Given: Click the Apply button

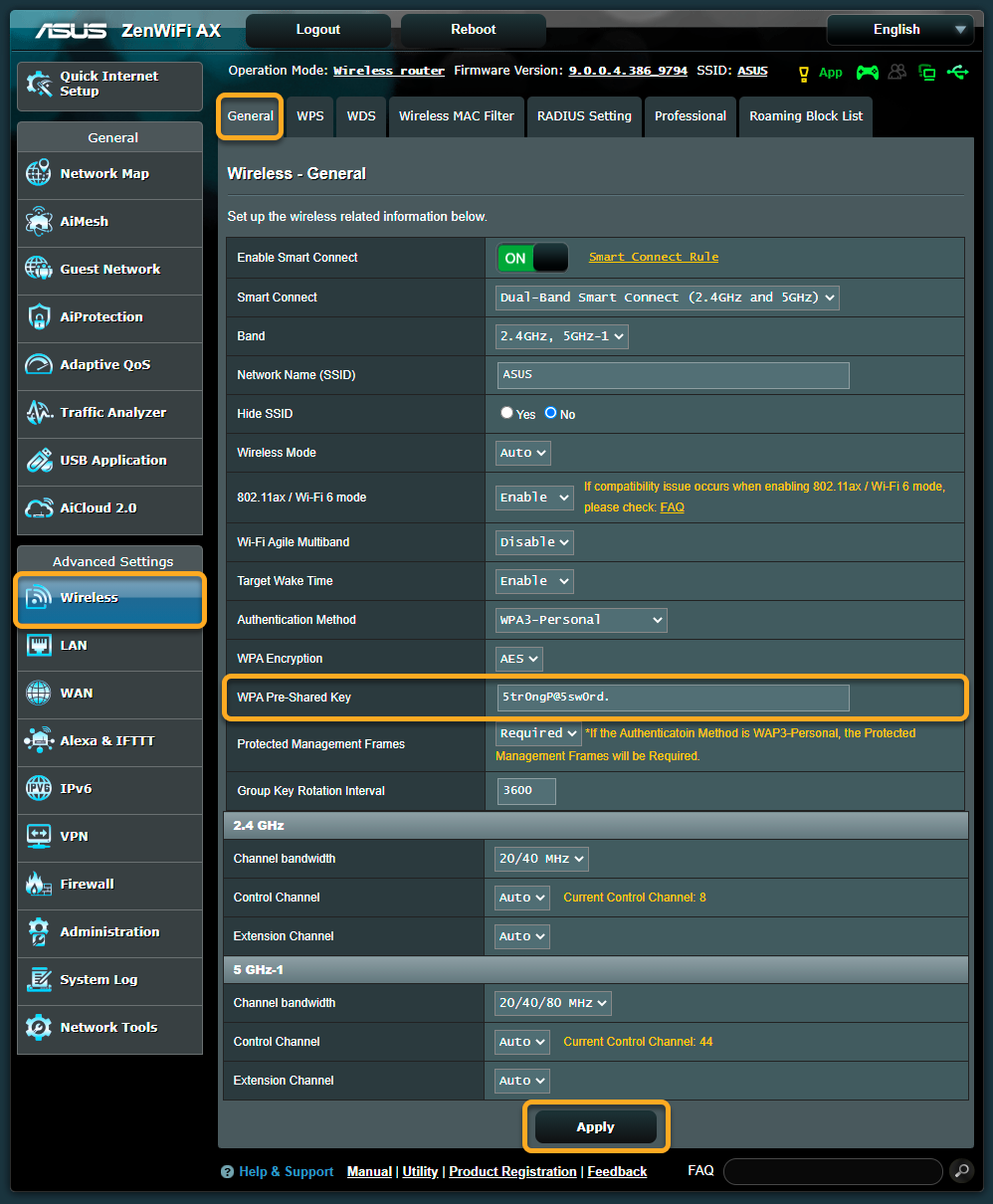Looking at the screenshot, I should pyautogui.click(x=596, y=1126).
